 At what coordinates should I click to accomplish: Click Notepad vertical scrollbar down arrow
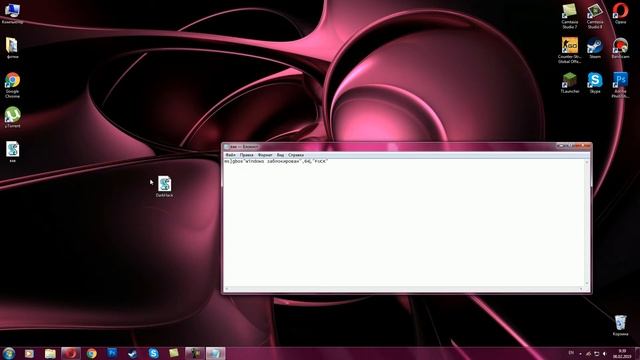tap(587, 283)
